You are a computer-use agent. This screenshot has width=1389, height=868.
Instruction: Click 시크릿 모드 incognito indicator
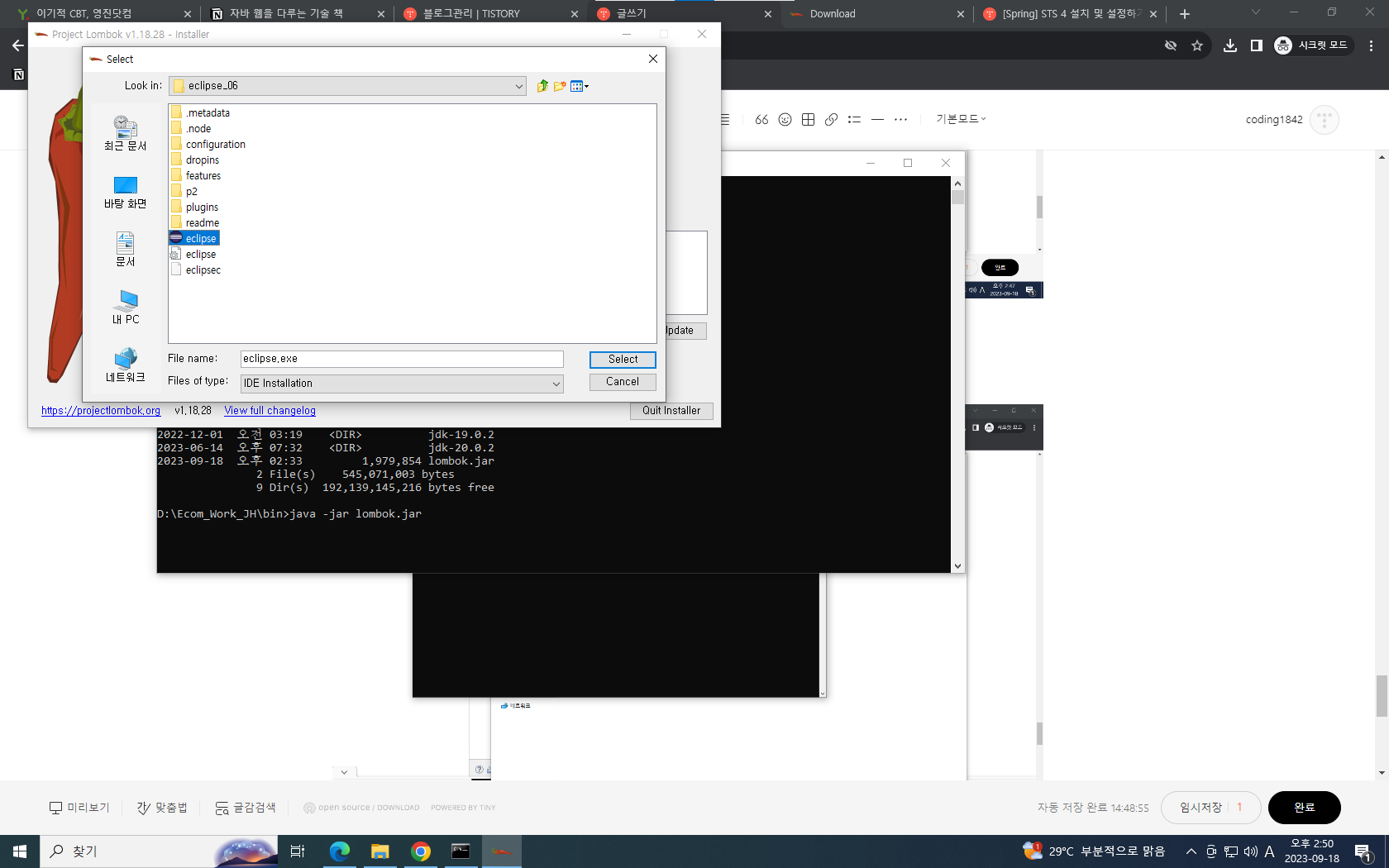[x=1312, y=45]
